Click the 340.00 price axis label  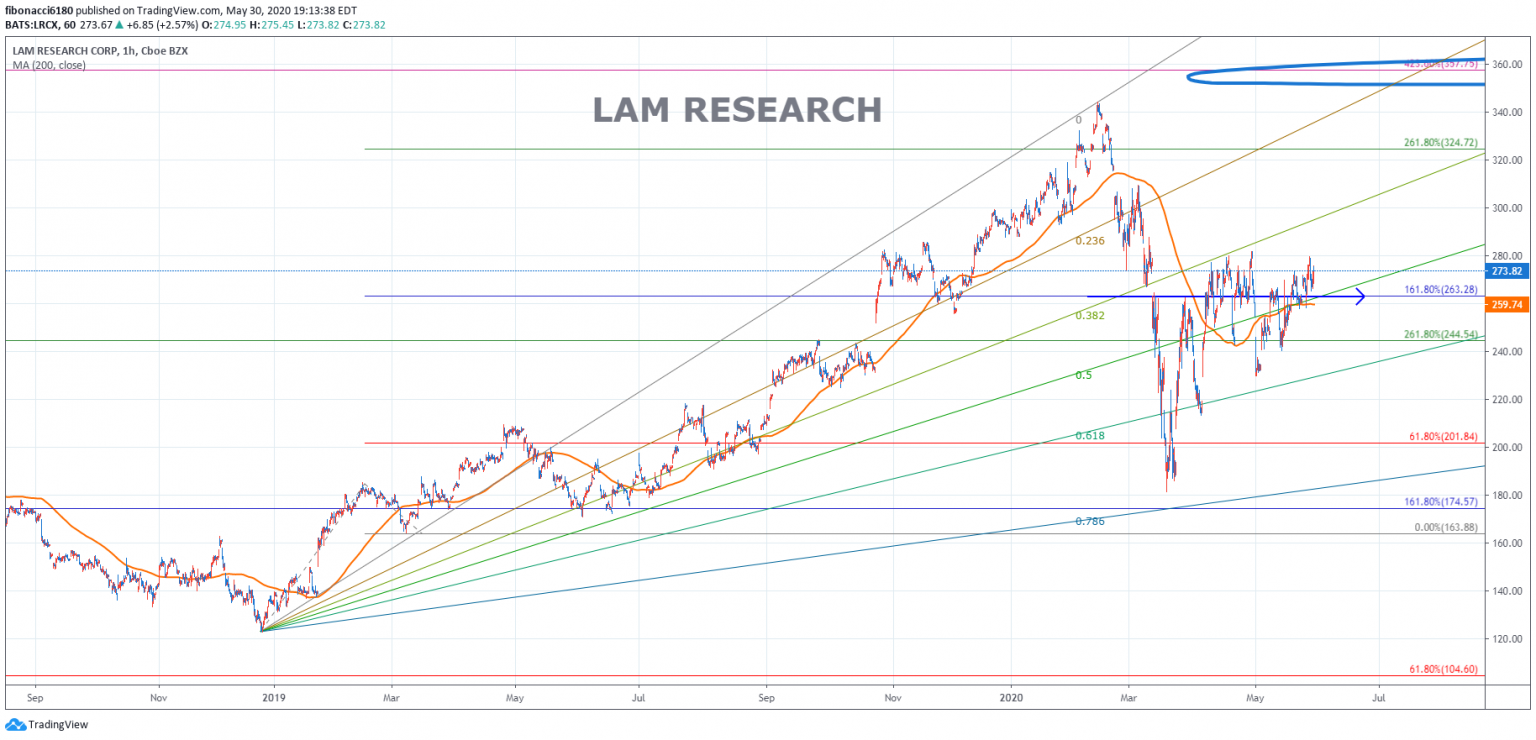point(1509,112)
